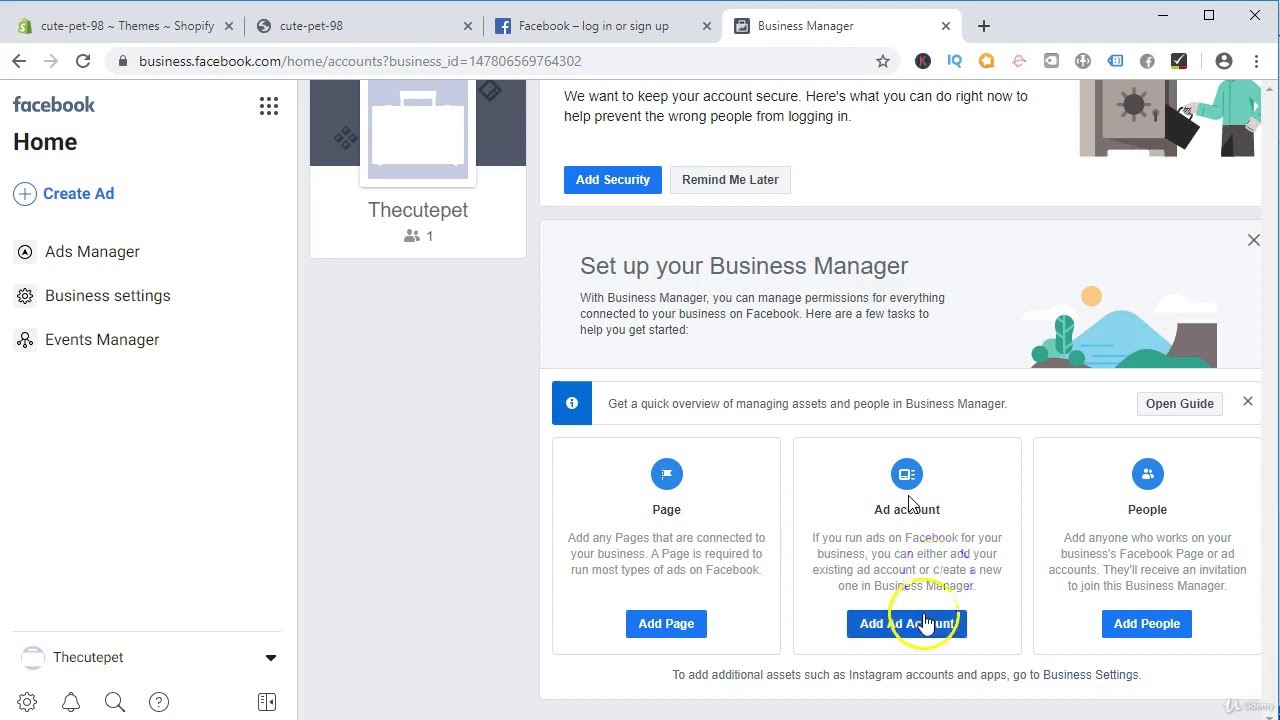Click the Create Ad plus icon
This screenshot has height=720, width=1280.
[x=25, y=194]
